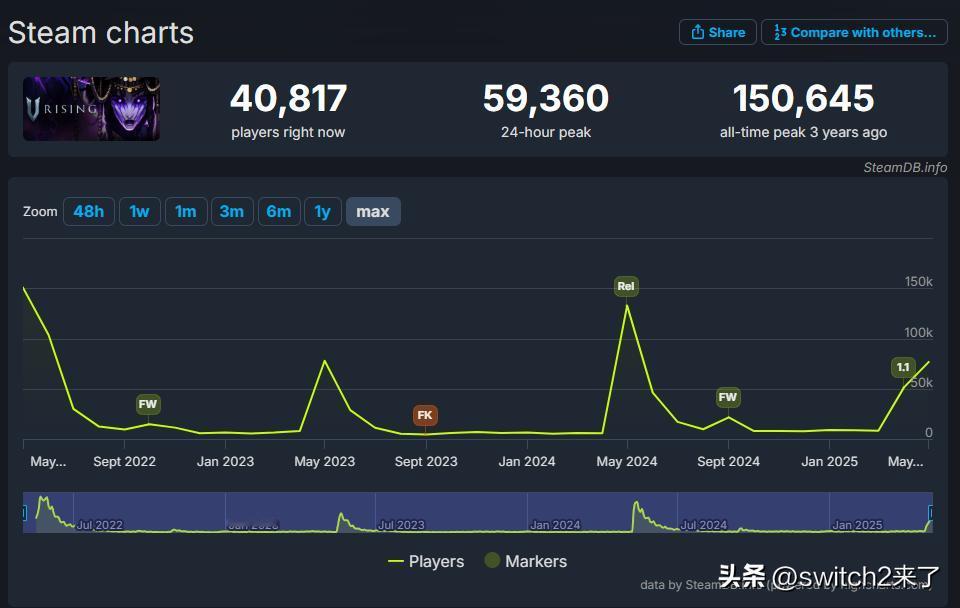
Task: Click the May 2024 axis label
Action: tap(627, 462)
